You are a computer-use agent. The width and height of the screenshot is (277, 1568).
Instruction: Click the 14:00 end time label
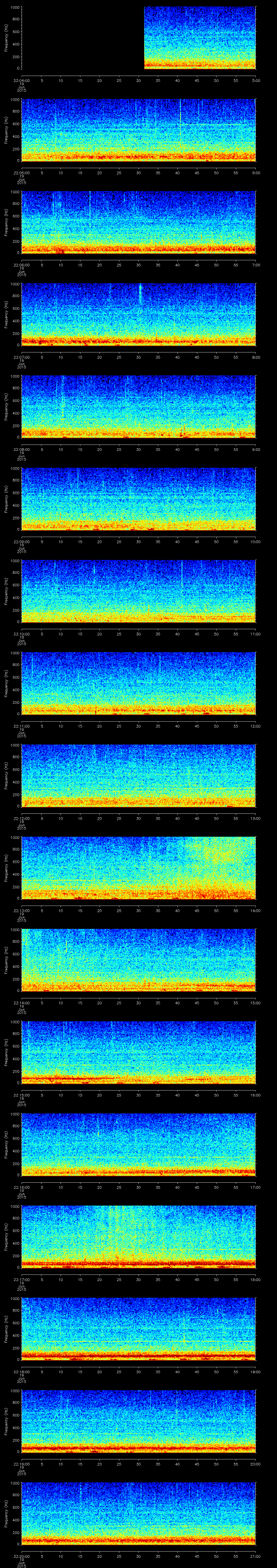(x=255, y=910)
